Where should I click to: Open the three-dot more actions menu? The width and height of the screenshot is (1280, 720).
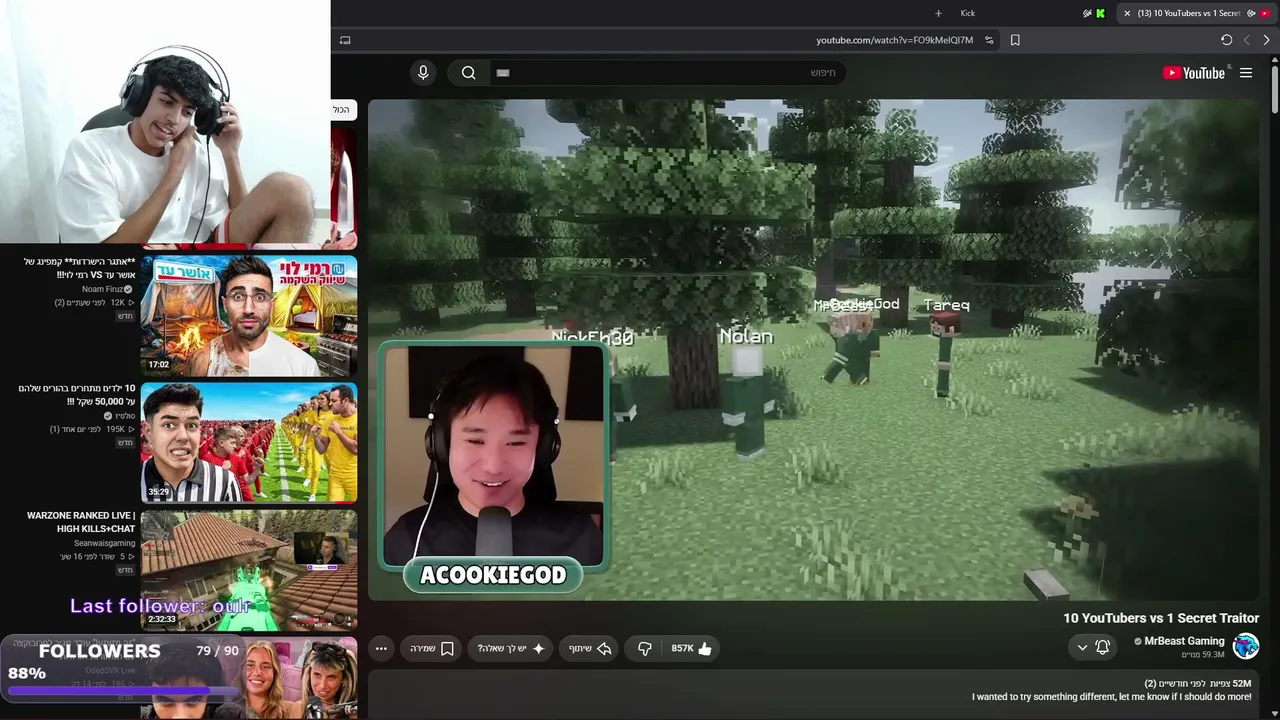[x=381, y=648]
